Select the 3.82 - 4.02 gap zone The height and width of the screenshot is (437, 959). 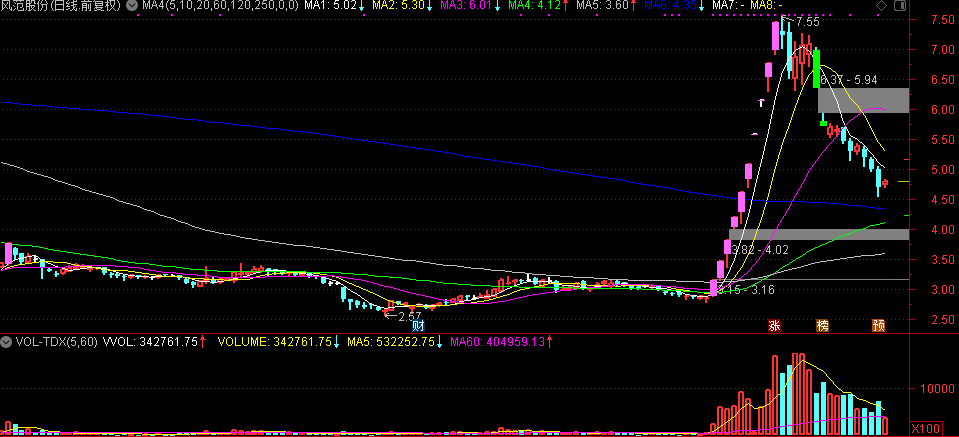818,234
